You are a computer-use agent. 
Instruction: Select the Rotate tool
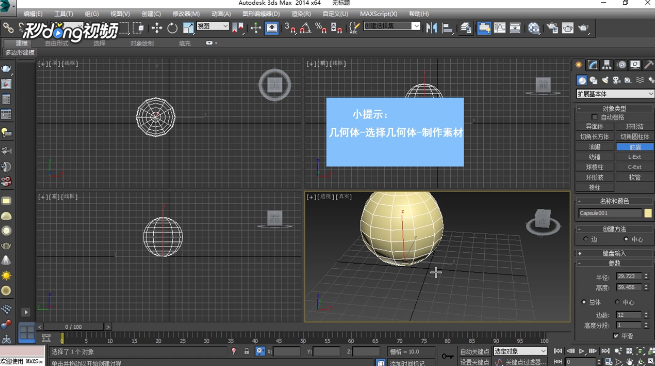tap(172, 28)
